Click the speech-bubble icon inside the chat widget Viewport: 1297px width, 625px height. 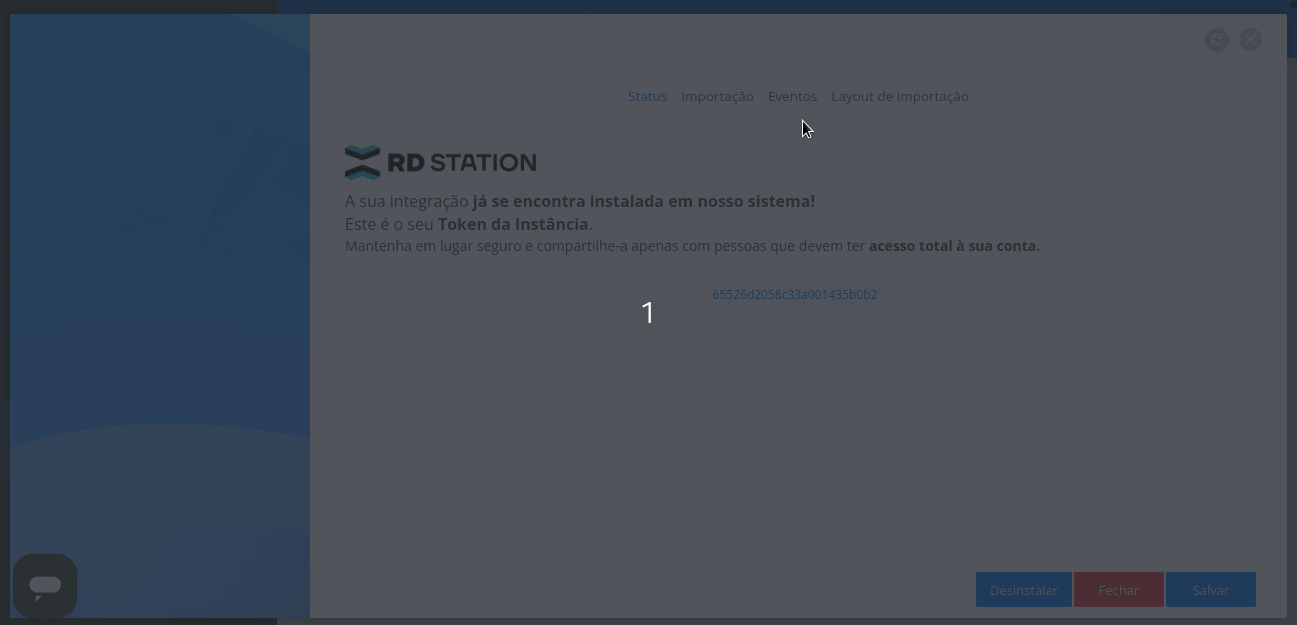(45, 585)
